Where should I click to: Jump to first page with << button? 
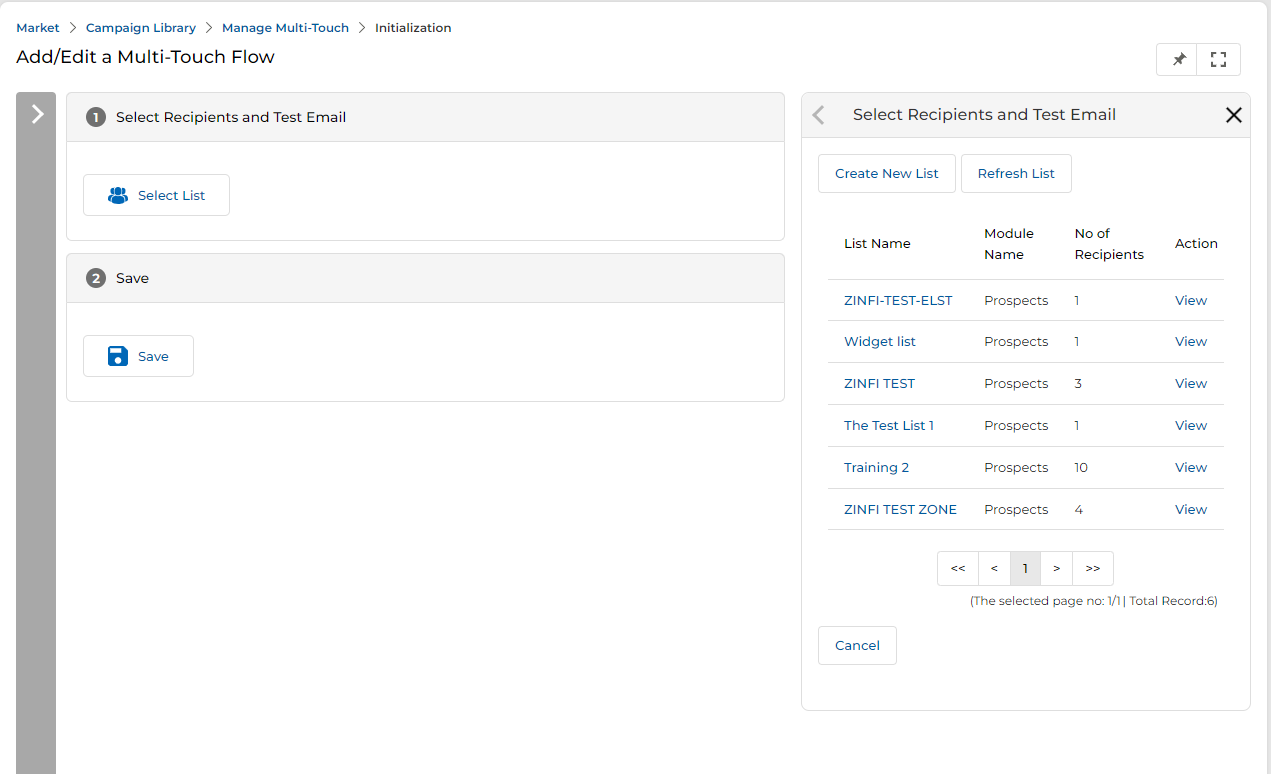click(x=958, y=568)
